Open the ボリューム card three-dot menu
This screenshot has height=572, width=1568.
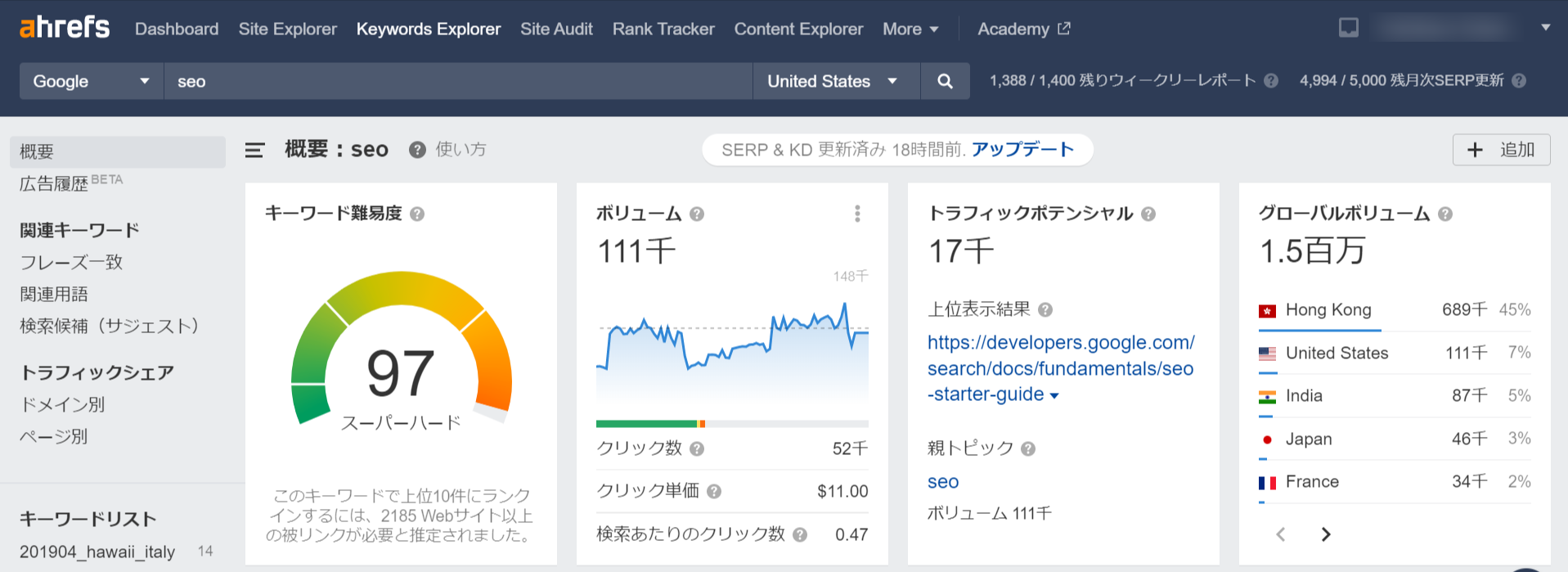point(857,214)
